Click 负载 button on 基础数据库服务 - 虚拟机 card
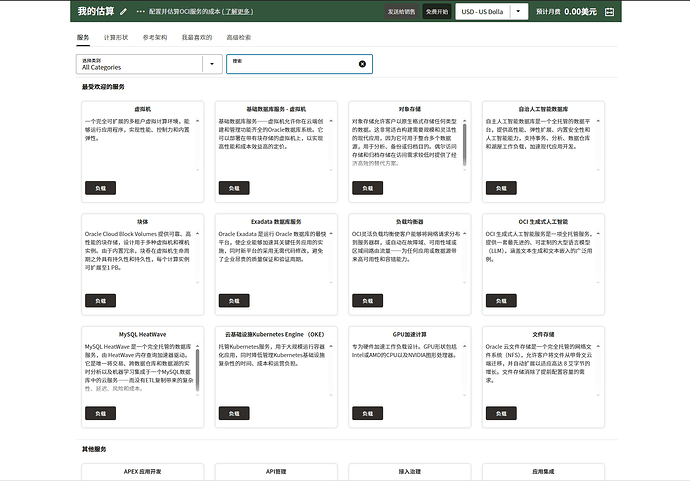Image resolution: width=690 pixels, height=481 pixels. point(234,188)
